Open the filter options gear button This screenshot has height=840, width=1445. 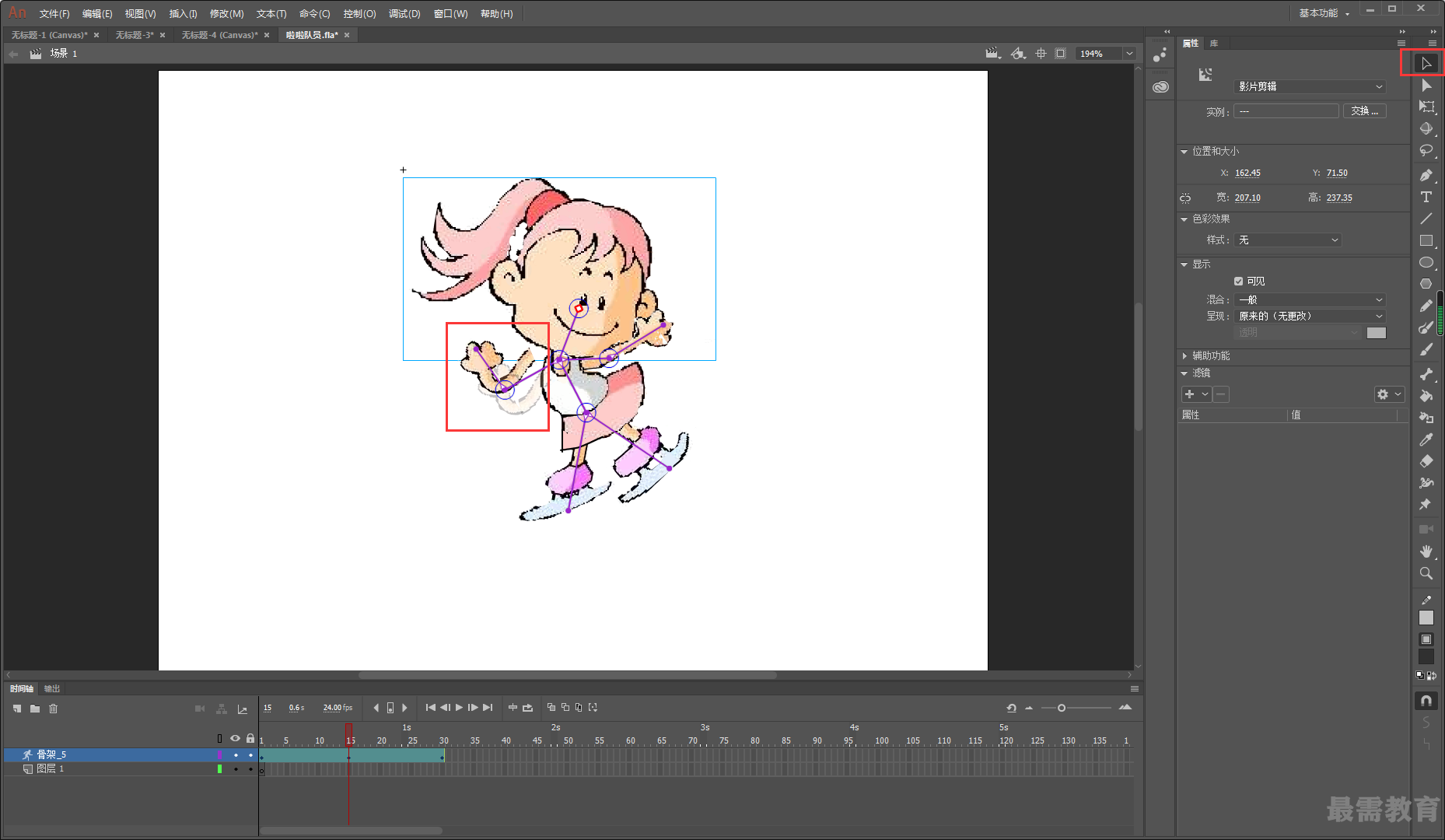click(1388, 394)
